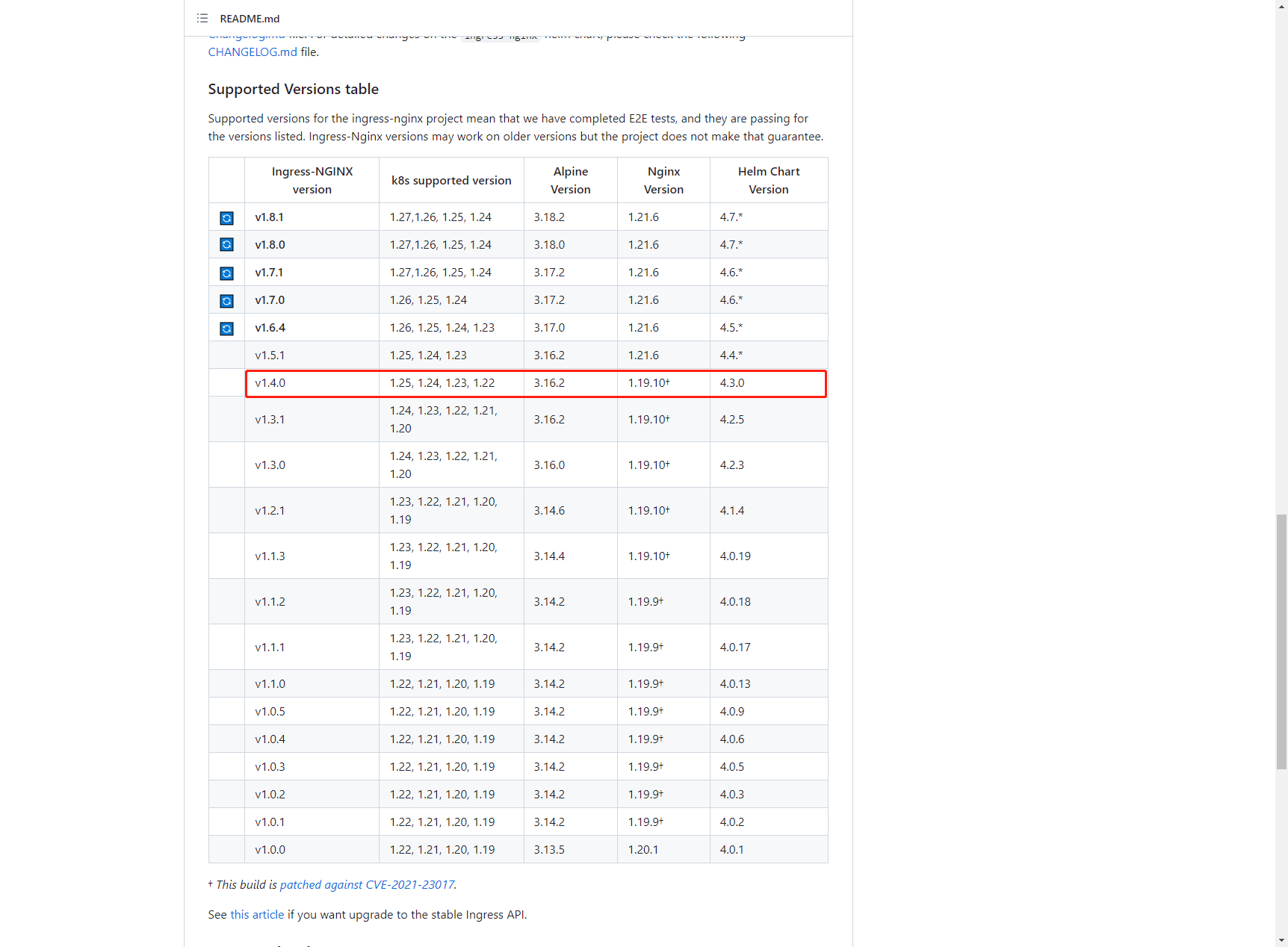This screenshot has height=947, width=1288.
Task: Select the v1.1.1 version cell
Action: coord(312,648)
